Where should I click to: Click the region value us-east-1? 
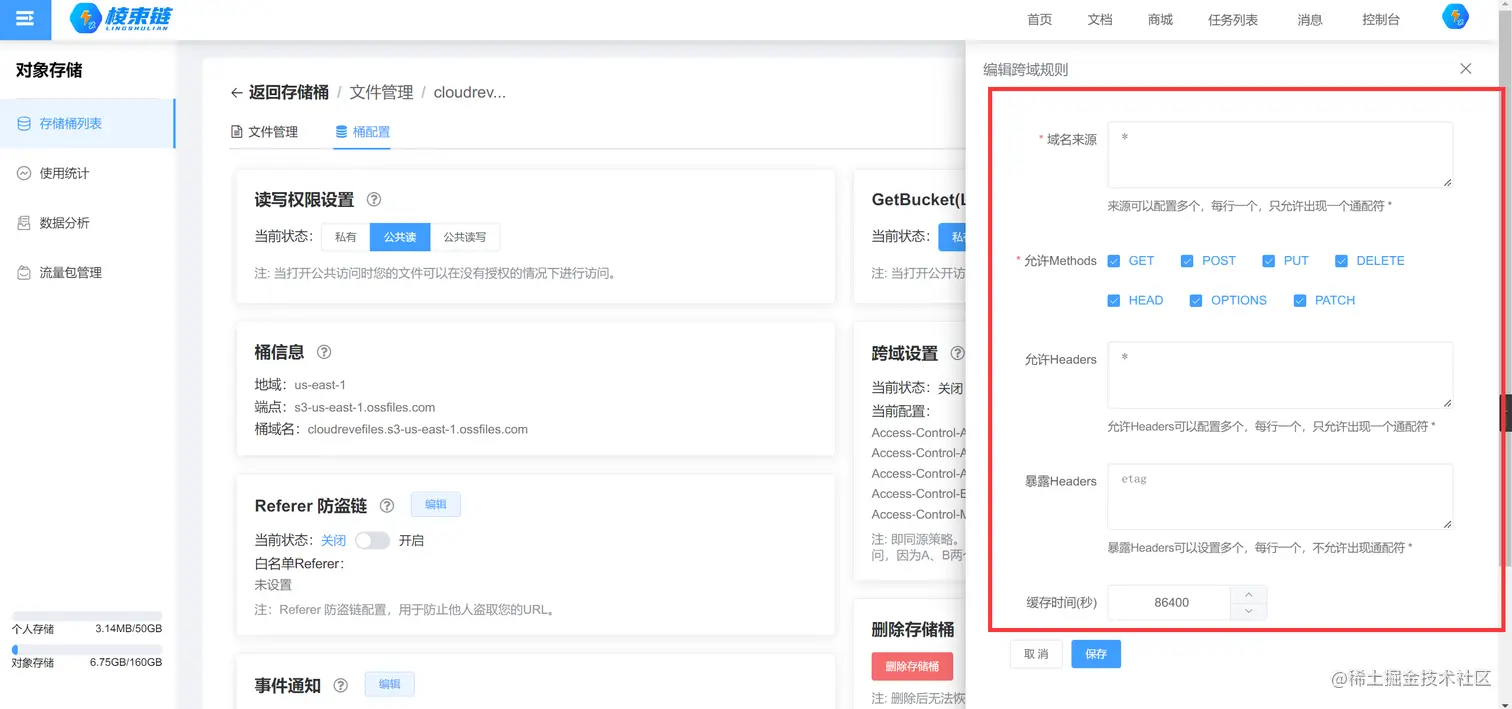[x=320, y=385]
